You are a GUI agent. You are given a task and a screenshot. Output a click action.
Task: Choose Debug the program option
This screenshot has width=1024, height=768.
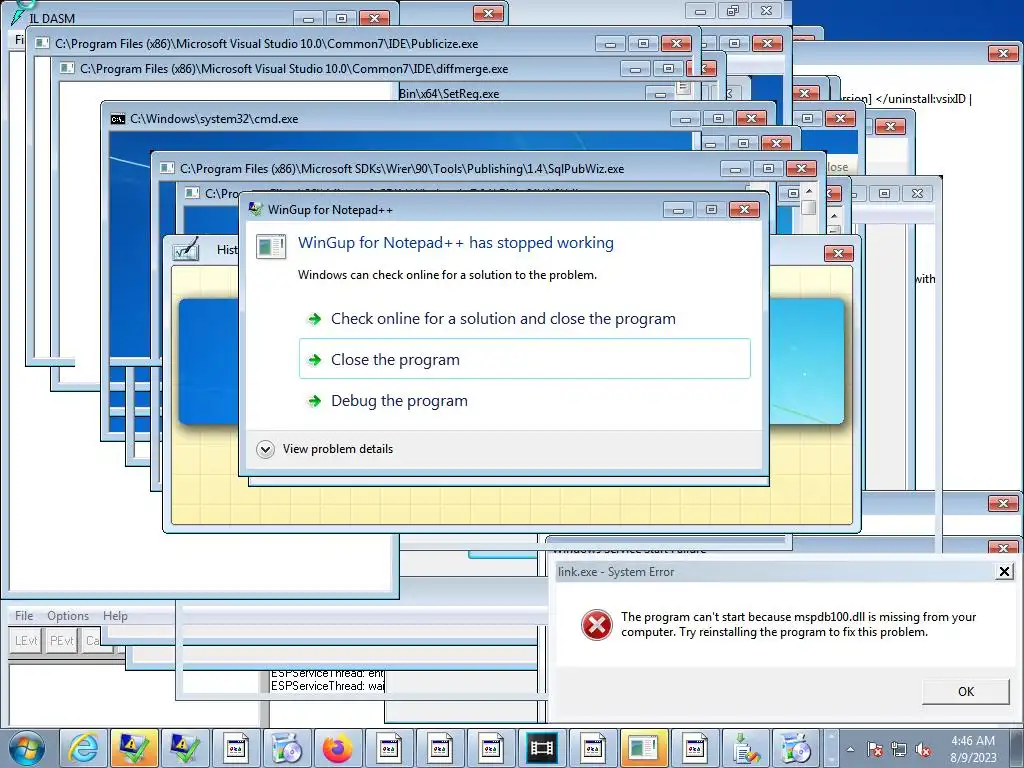(x=524, y=400)
